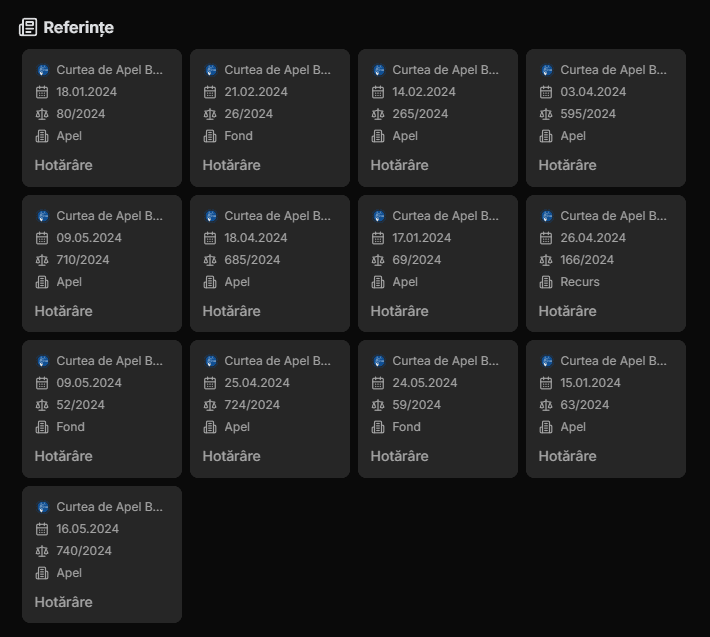Screen dimensions: 710x637
Task: Open the Hotărâre link on the 80/2024 card
Action: point(63,165)
